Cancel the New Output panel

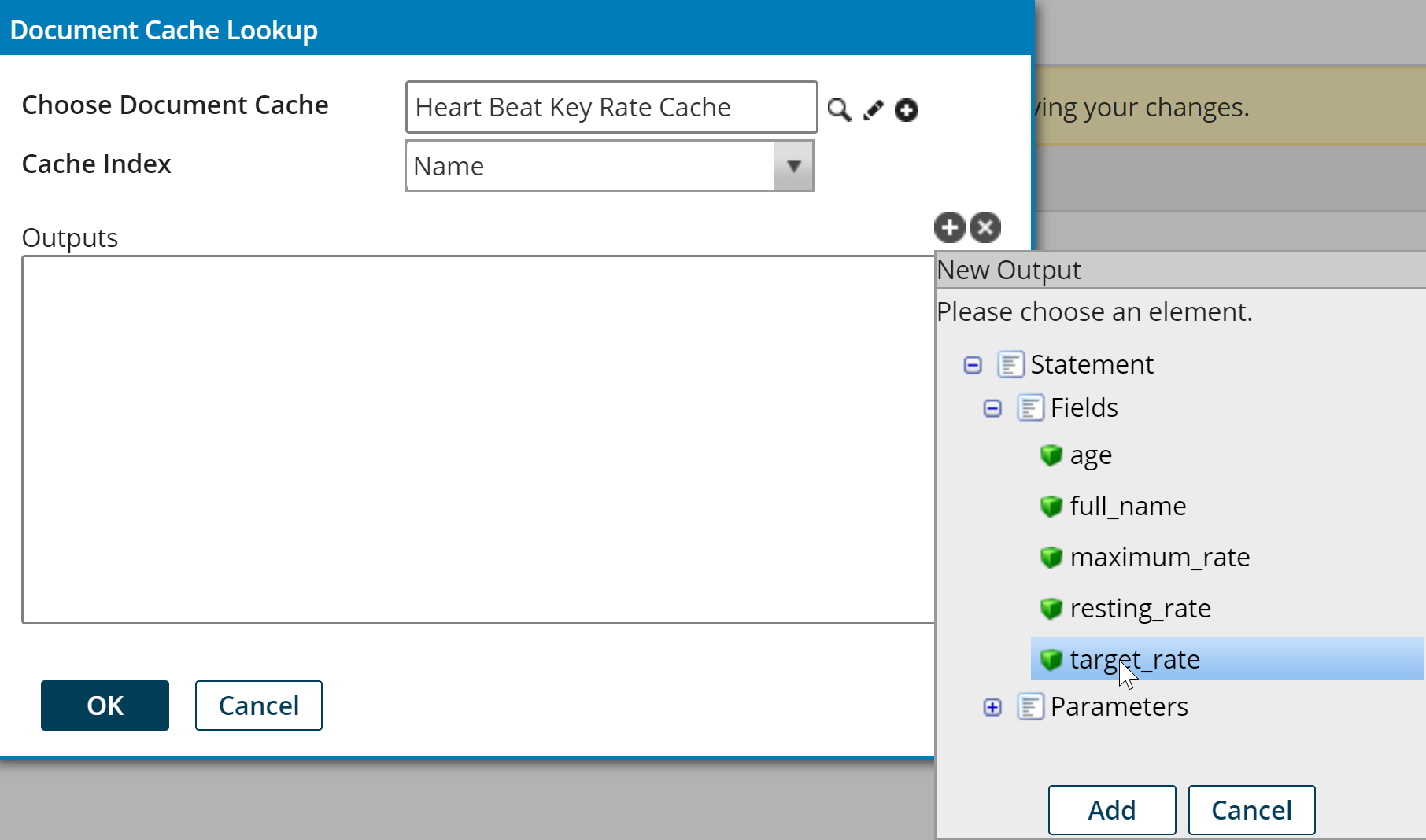[1251, 809]
